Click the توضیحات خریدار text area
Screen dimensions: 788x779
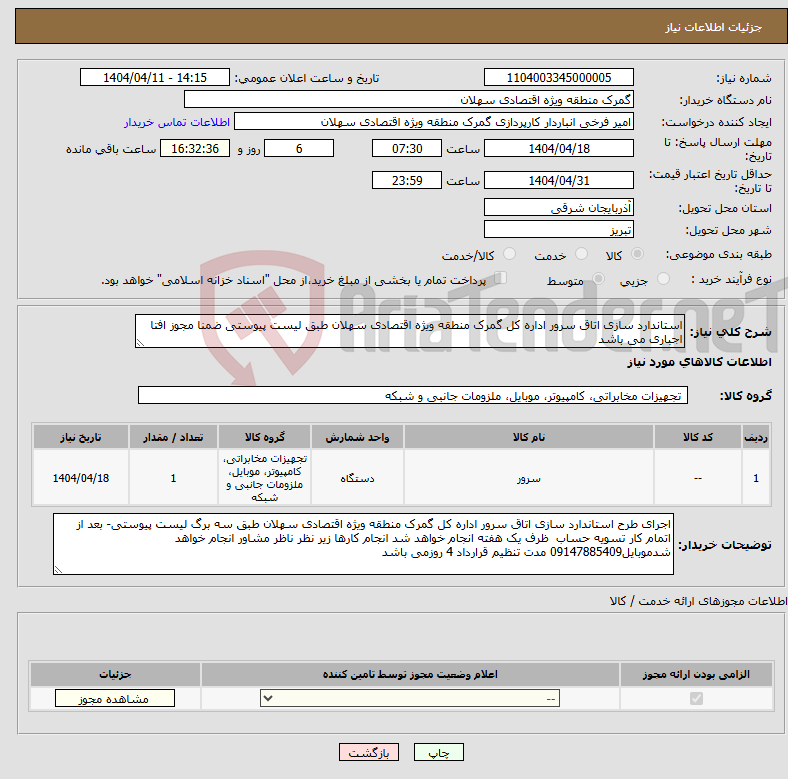[x=363, y=544]
